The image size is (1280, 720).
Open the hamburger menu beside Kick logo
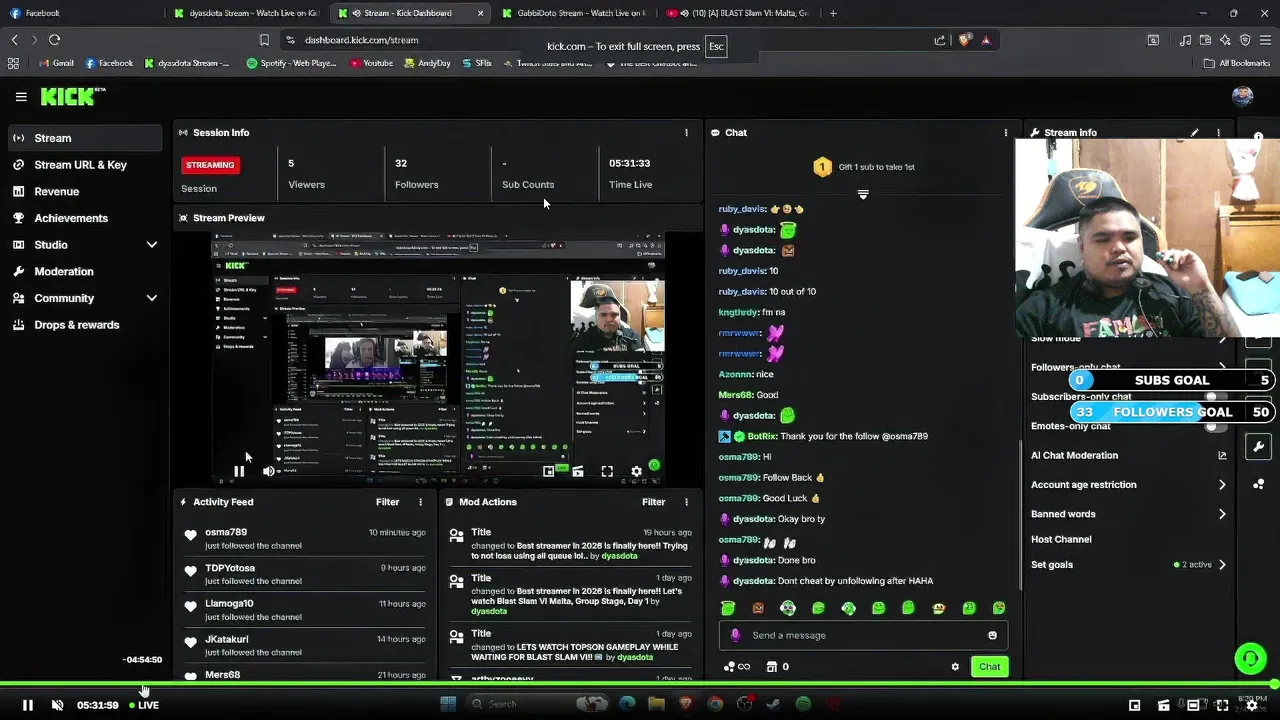click(21, 97)
